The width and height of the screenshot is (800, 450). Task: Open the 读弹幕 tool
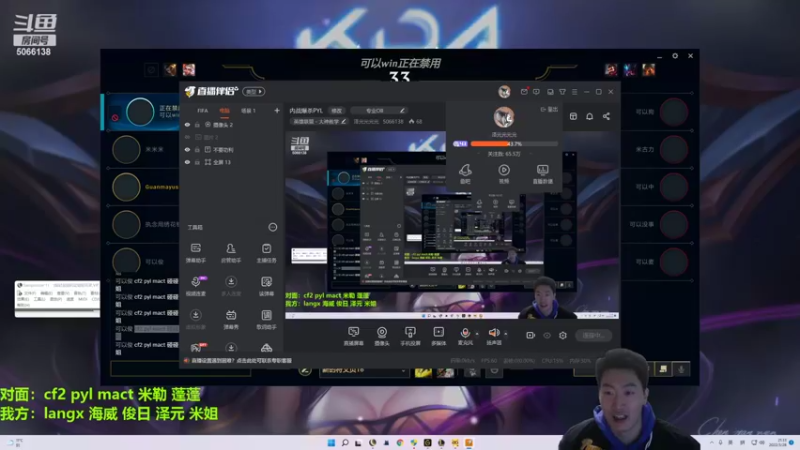point(266,286)
